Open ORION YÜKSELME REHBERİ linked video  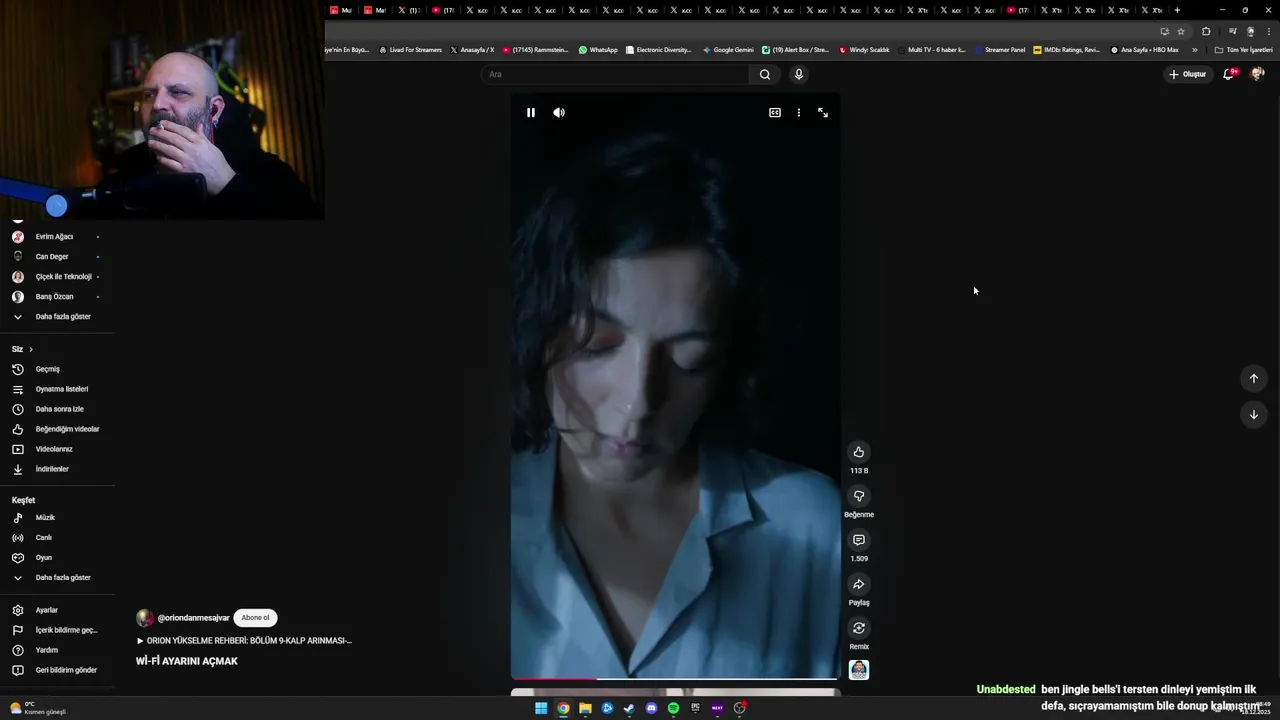(x=244, y=640)
